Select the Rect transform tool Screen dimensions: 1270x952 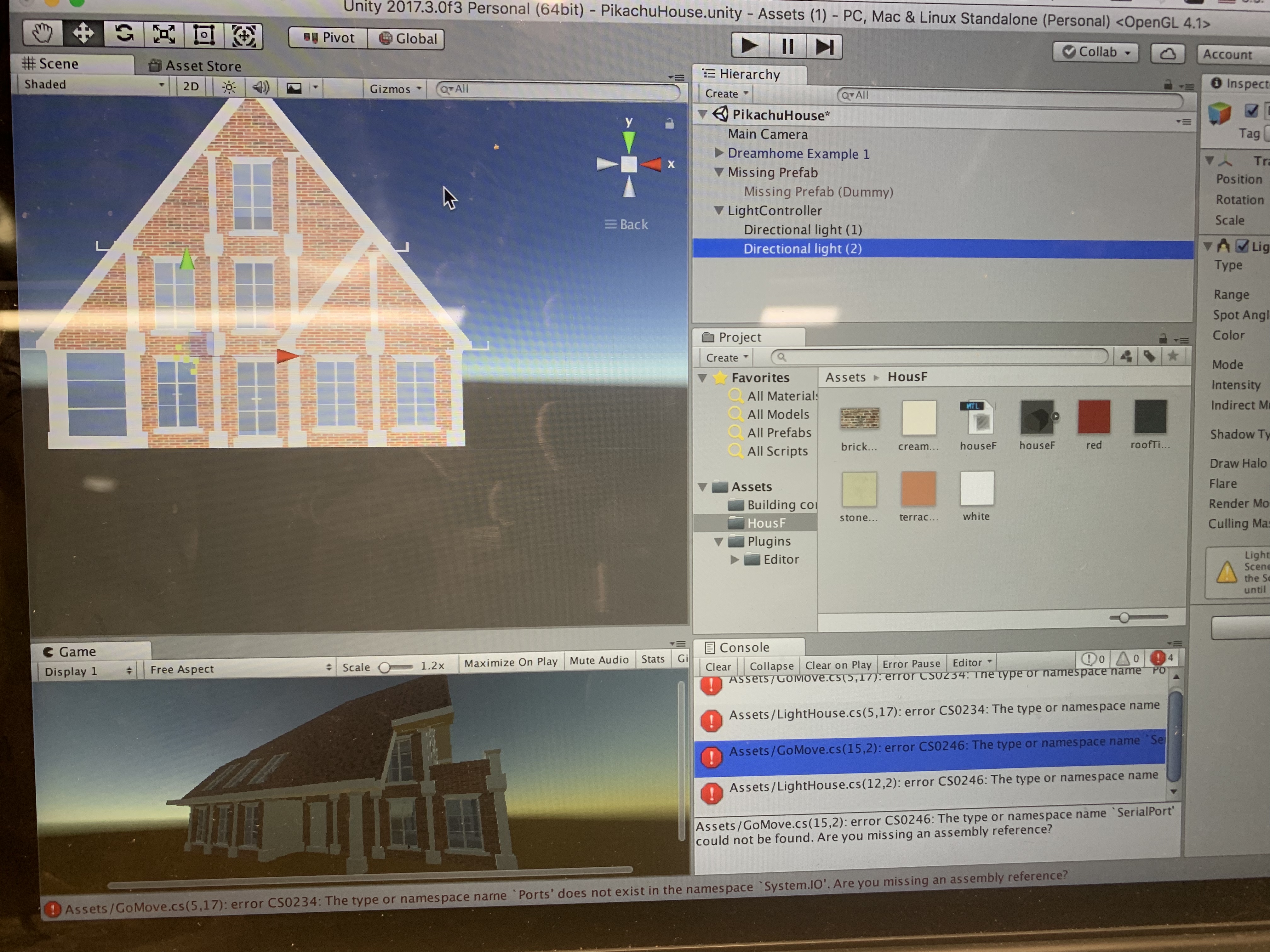point(204,35)
